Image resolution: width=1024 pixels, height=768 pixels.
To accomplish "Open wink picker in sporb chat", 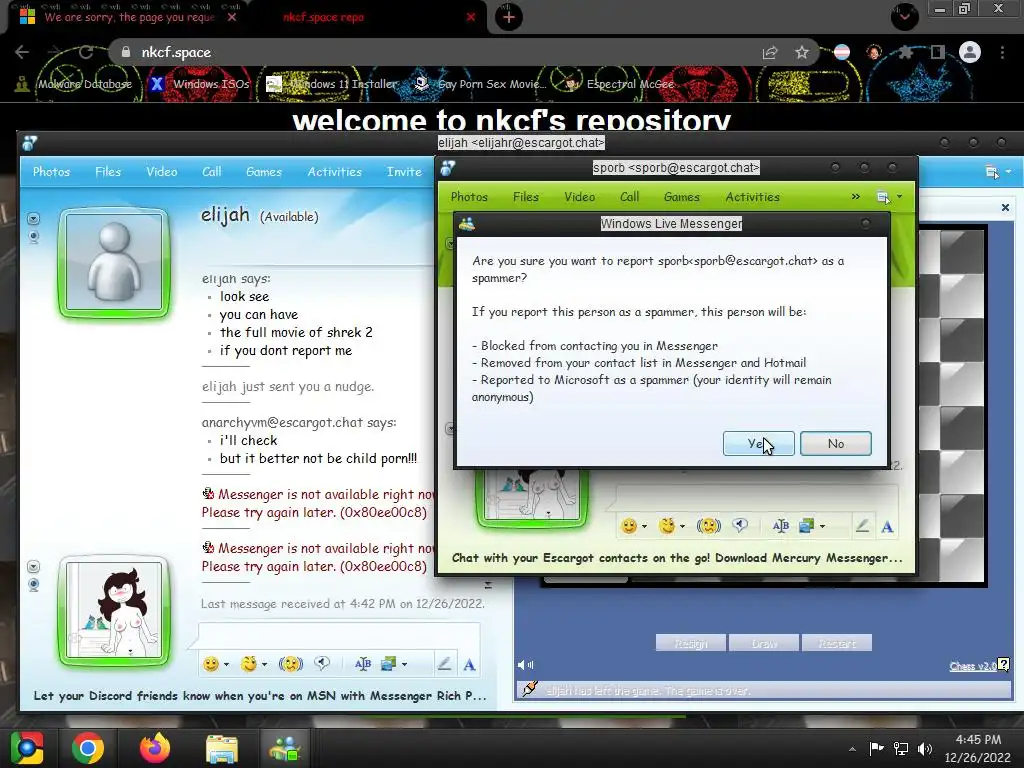I will [x=666, y=526].
